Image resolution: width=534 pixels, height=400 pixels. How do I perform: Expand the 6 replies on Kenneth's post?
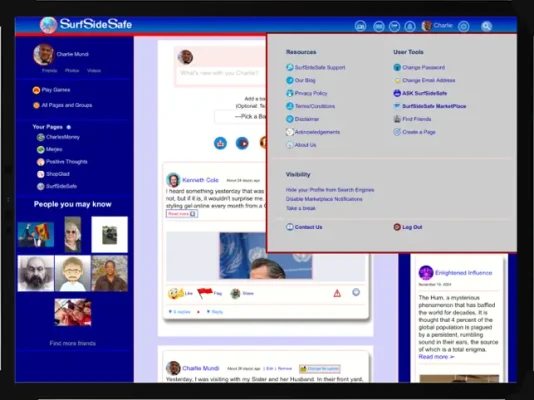[x=179, y=312]
